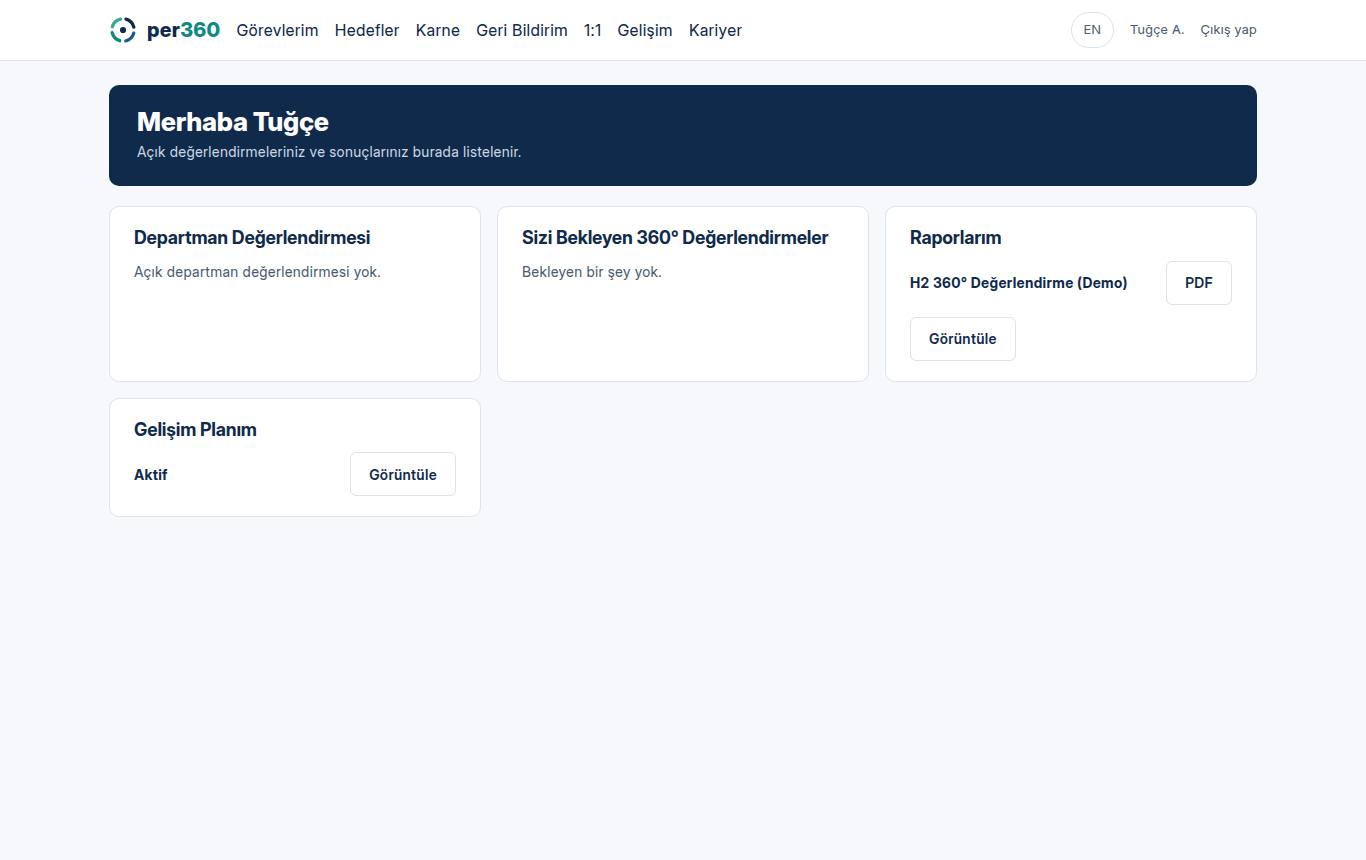Click the 'Aktif' status text
Screen dimensions: 1366x860
click(151, 475)
